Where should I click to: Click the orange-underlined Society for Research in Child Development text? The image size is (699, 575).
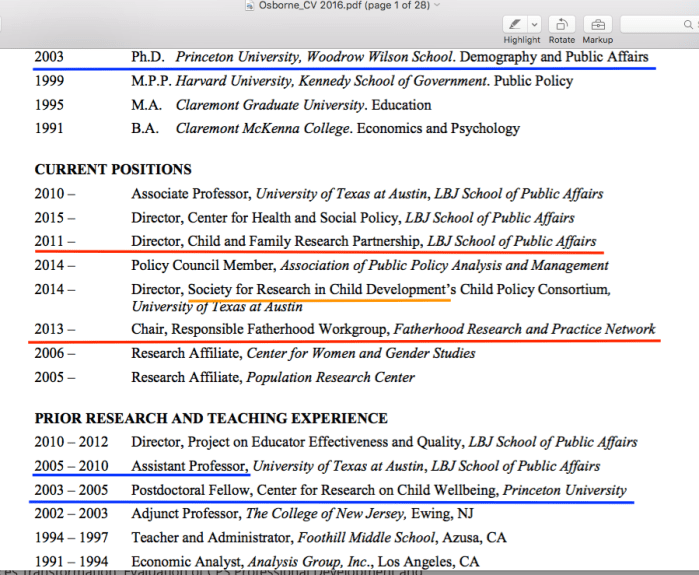[x=320, y=289]
